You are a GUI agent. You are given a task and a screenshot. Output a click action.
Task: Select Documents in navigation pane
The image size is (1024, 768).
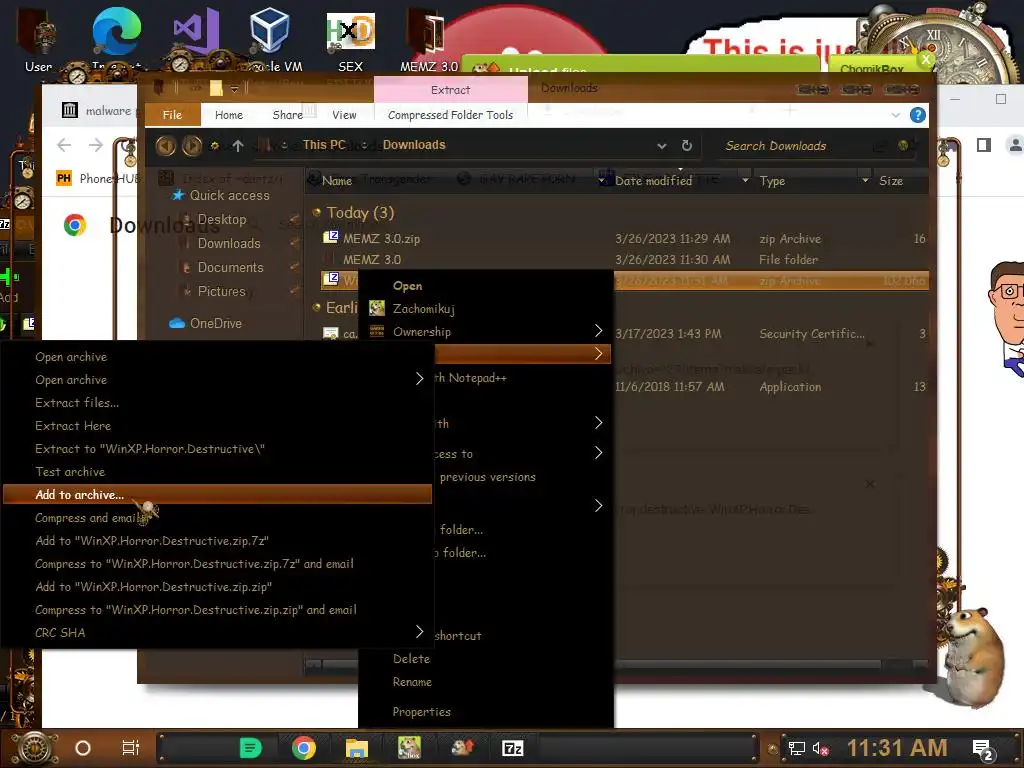[231, 267]
